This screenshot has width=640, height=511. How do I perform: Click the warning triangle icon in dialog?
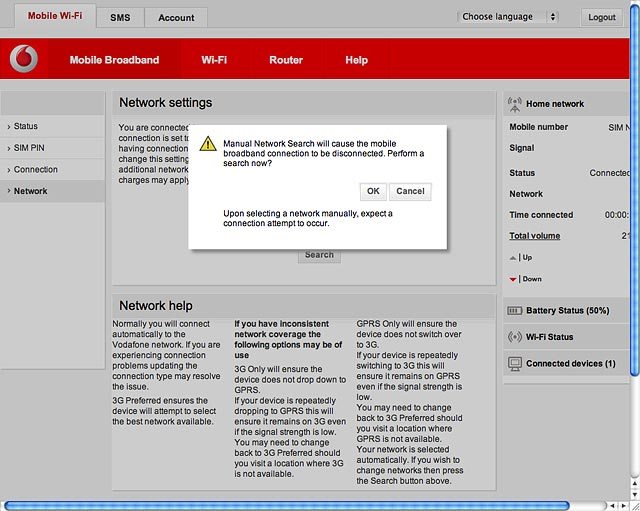tap(208, 144)
